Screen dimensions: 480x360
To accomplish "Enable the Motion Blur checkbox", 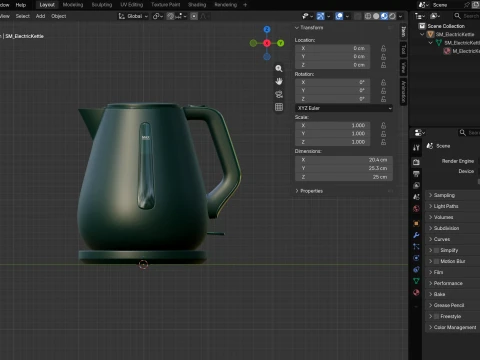I will coord(436,261).
